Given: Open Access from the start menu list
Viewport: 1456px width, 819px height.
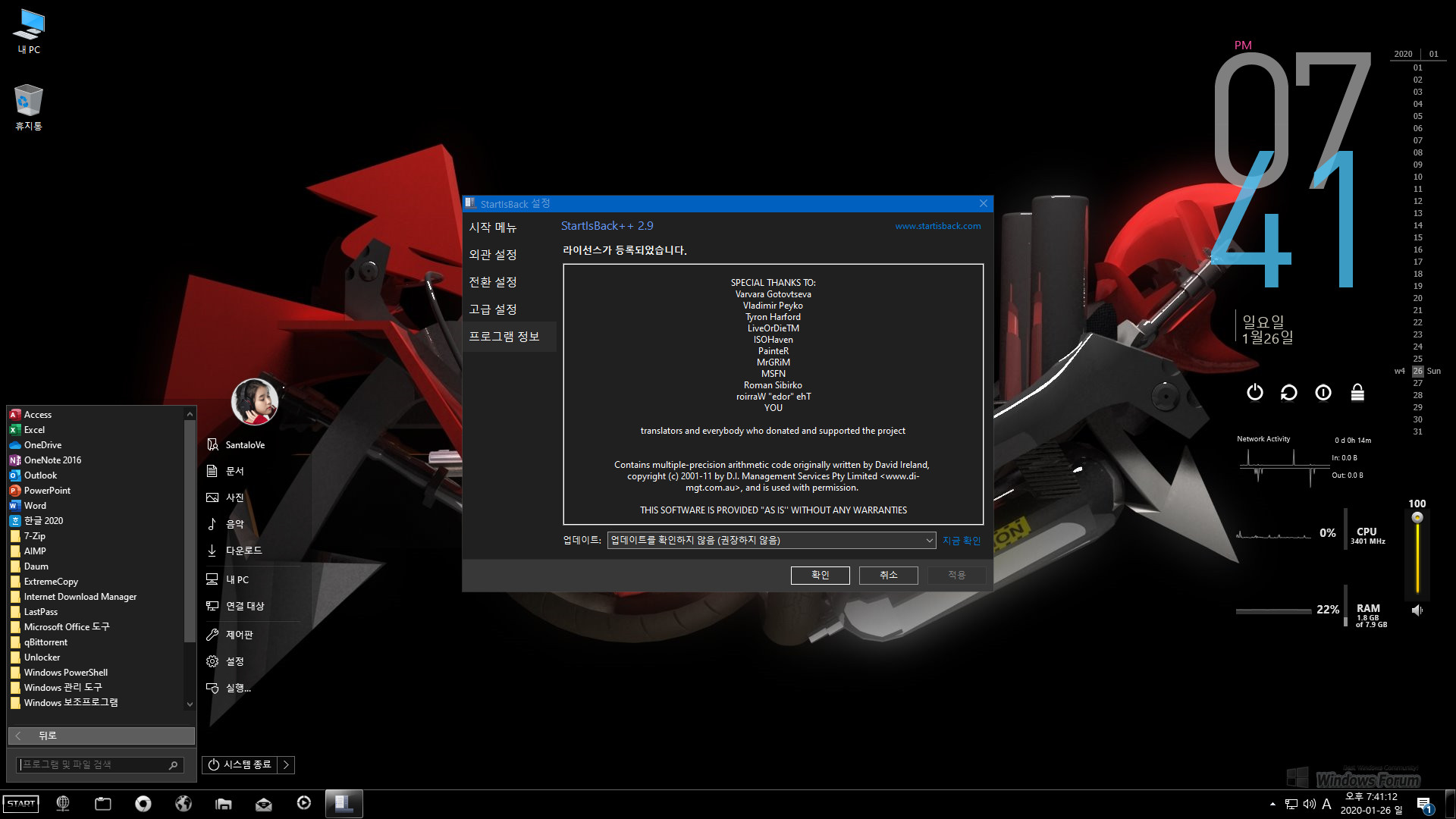Looking at the screenshot, I should tap(96, 415).
